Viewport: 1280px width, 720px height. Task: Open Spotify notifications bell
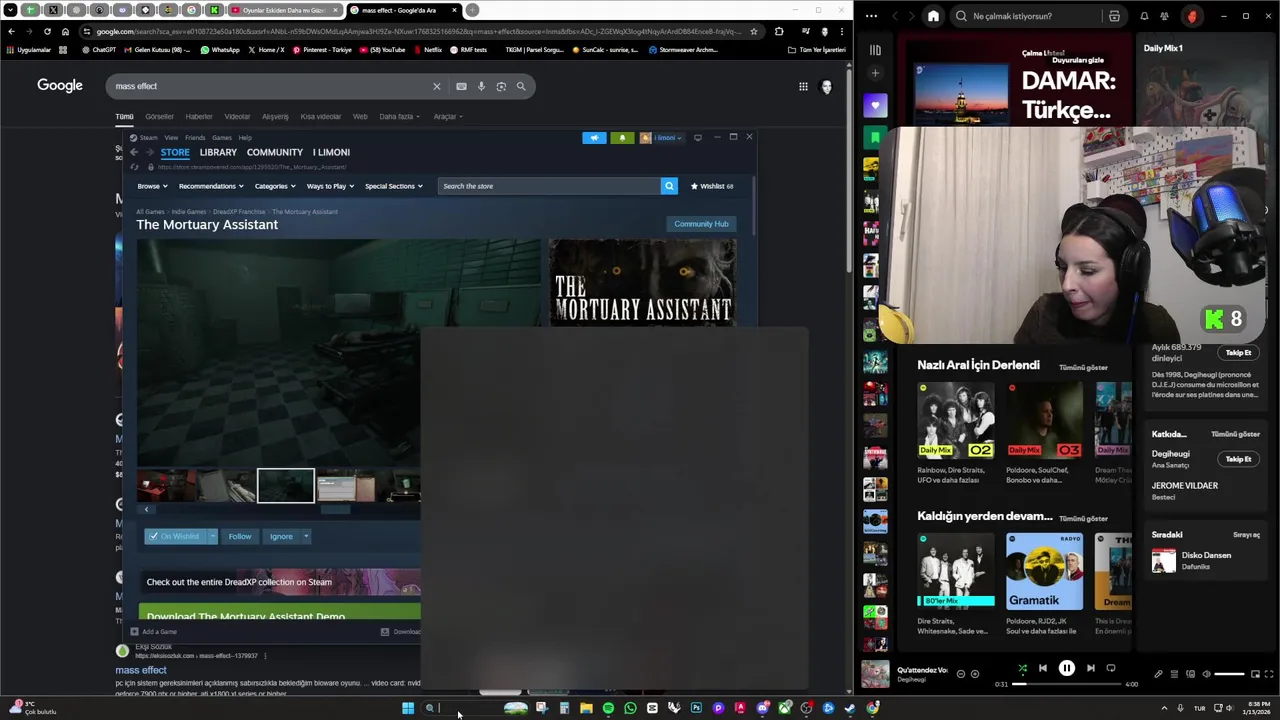pyautogui.click(x=1144, y=16)
